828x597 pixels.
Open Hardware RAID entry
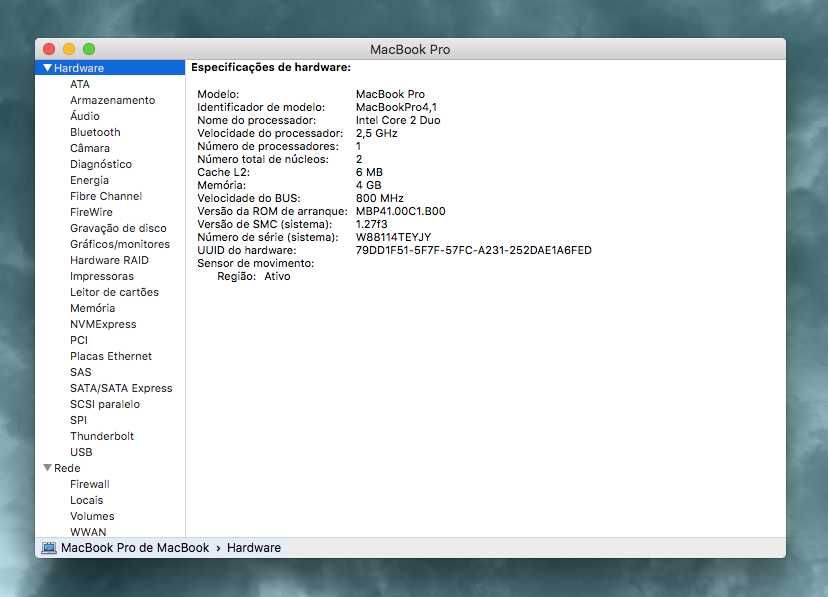[109, 260]
